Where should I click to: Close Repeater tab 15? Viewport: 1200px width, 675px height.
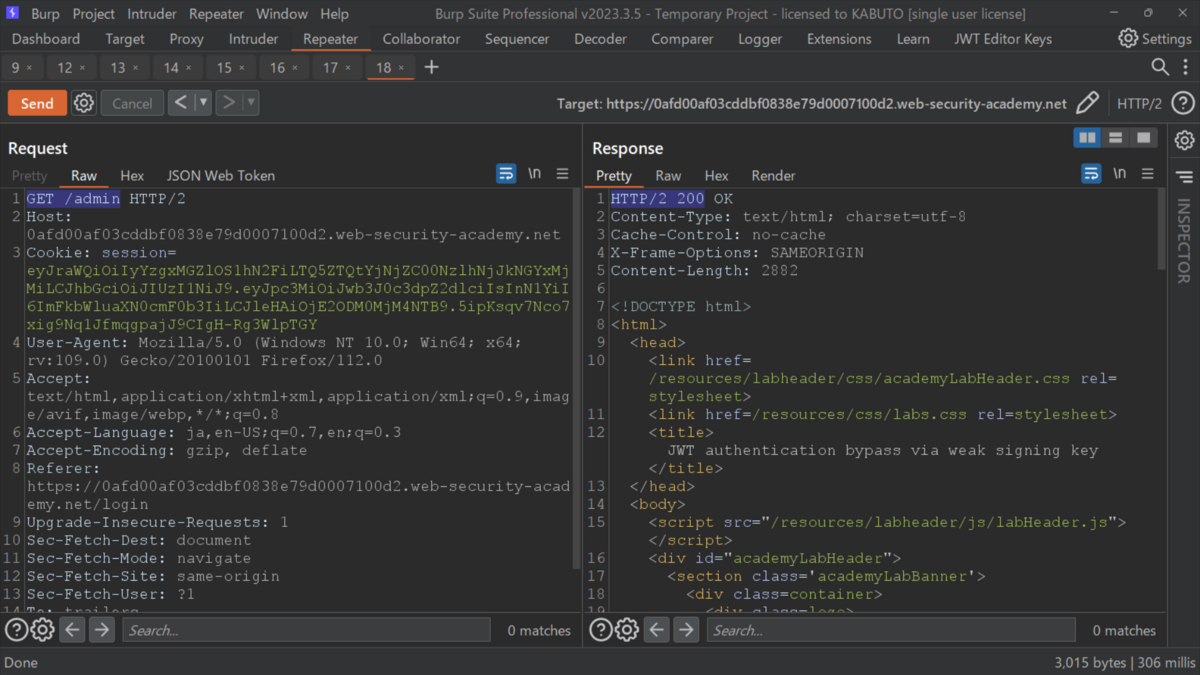click(x=241, y=68)
